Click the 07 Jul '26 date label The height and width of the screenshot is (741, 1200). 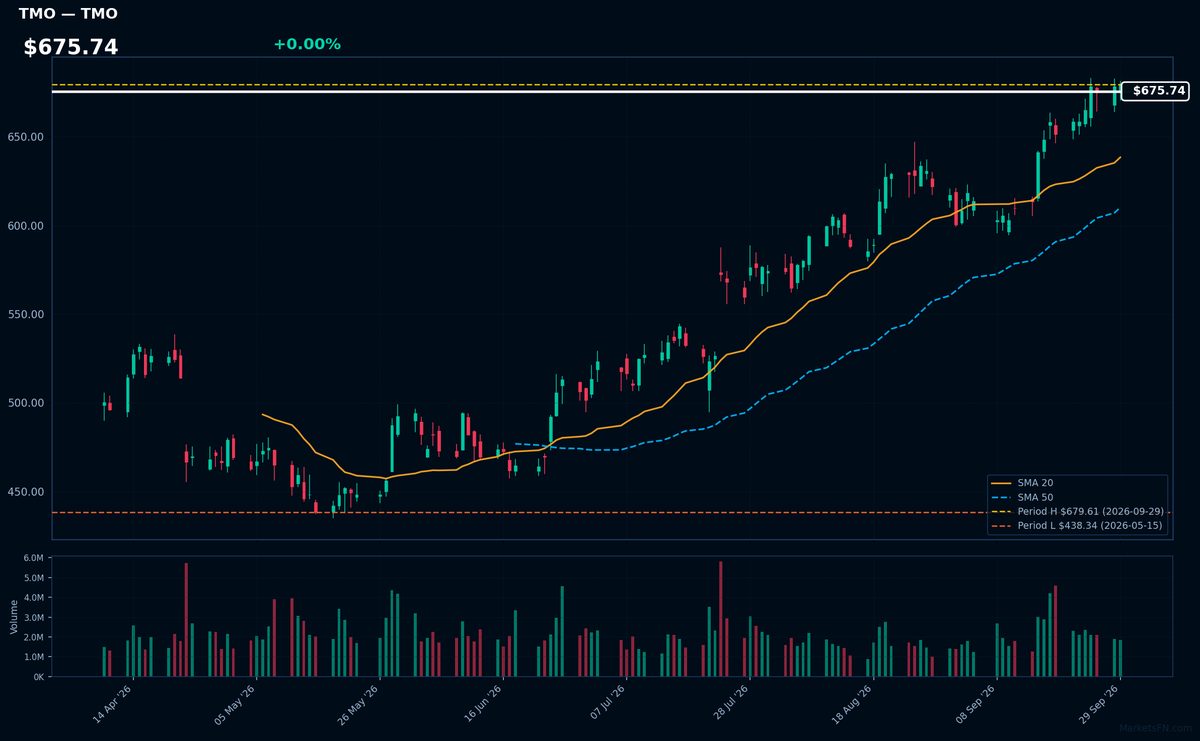[x=607, y=705]
